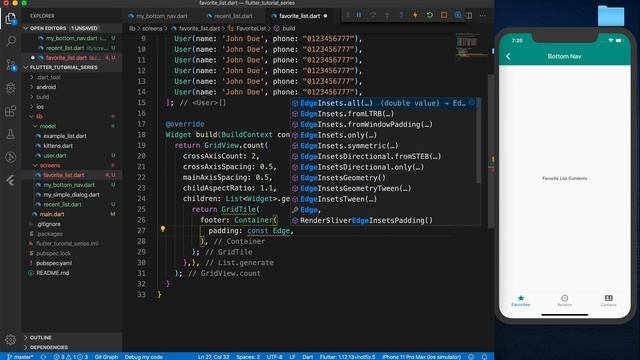This screenshot has height=360, width=640.
Task: Choose EdgeInsets.all suggestion
Action: pyautogui.click(x=384, y=103)
